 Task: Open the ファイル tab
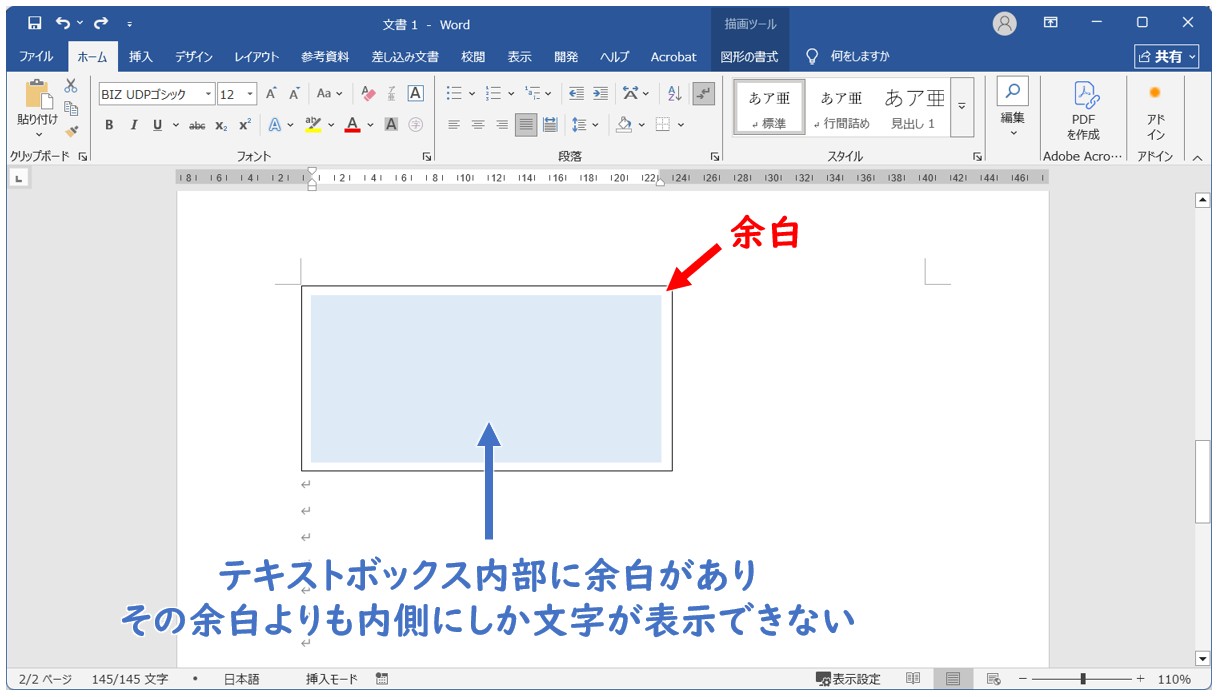37,57
